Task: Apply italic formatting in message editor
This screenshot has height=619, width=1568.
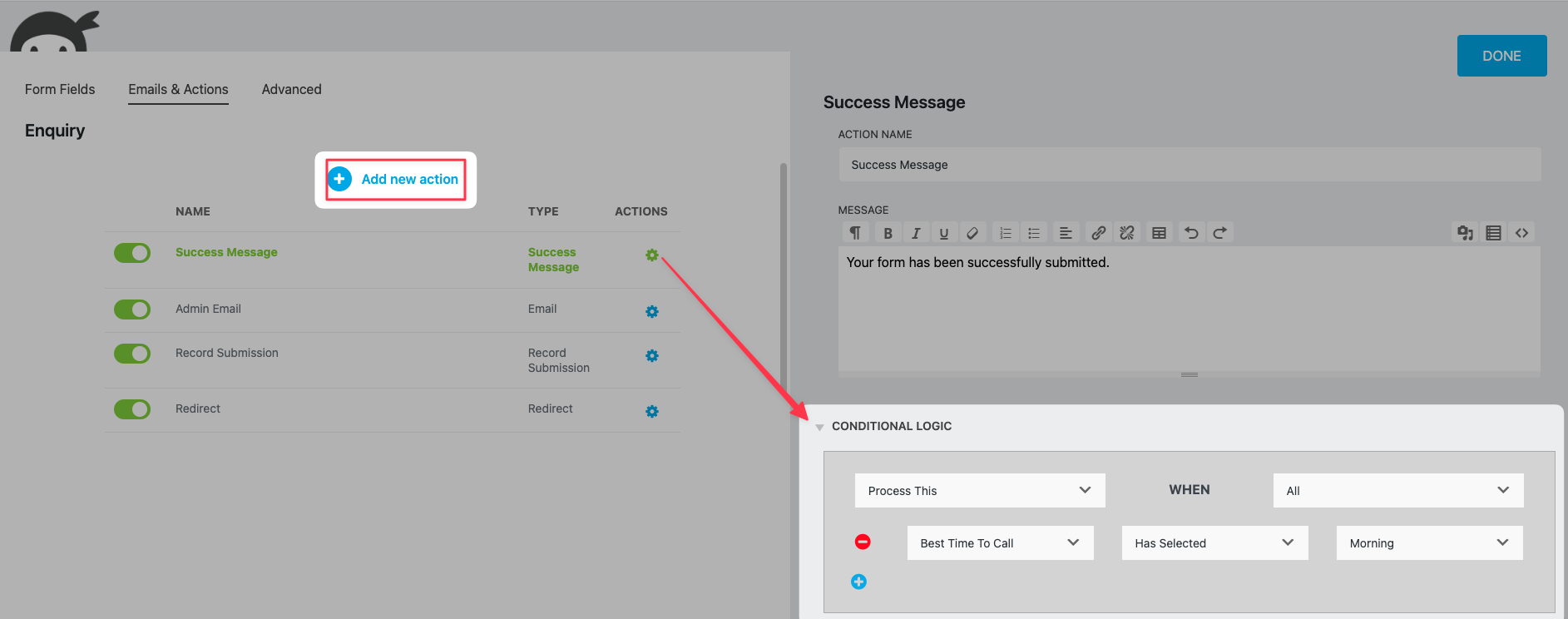Action: tap(916, 233)
